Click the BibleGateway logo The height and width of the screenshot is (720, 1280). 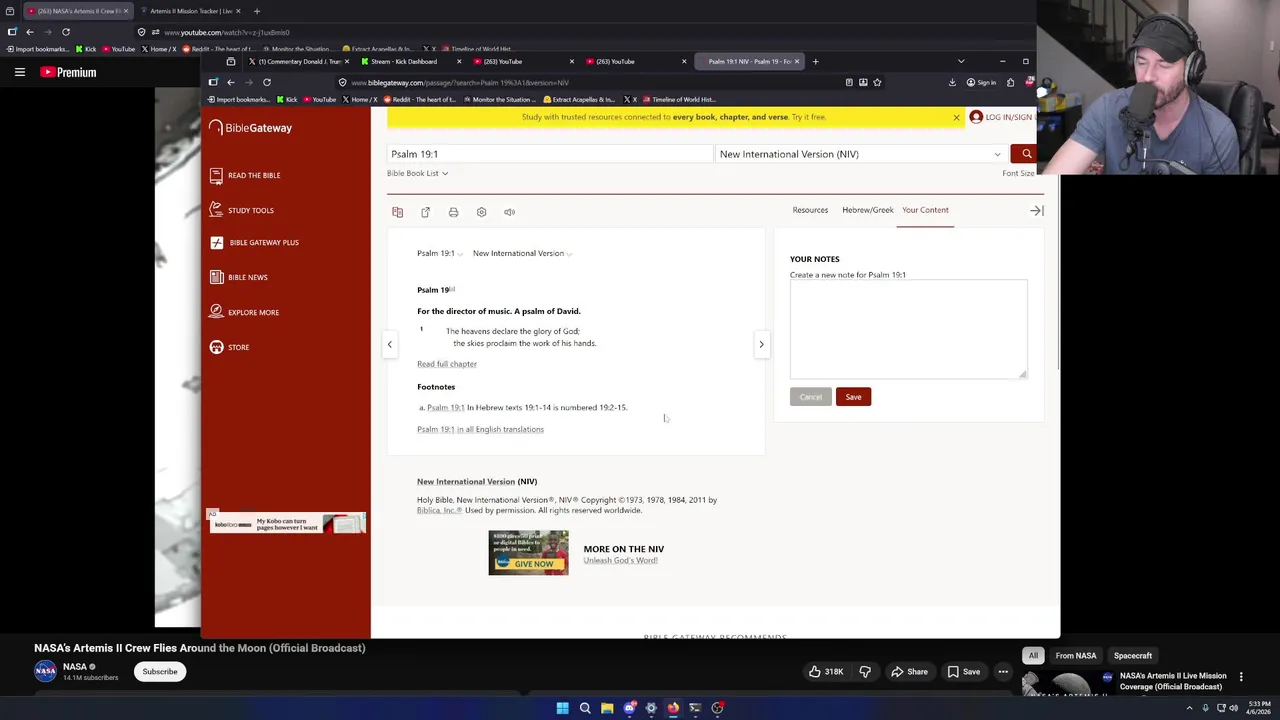coord(250,128)
